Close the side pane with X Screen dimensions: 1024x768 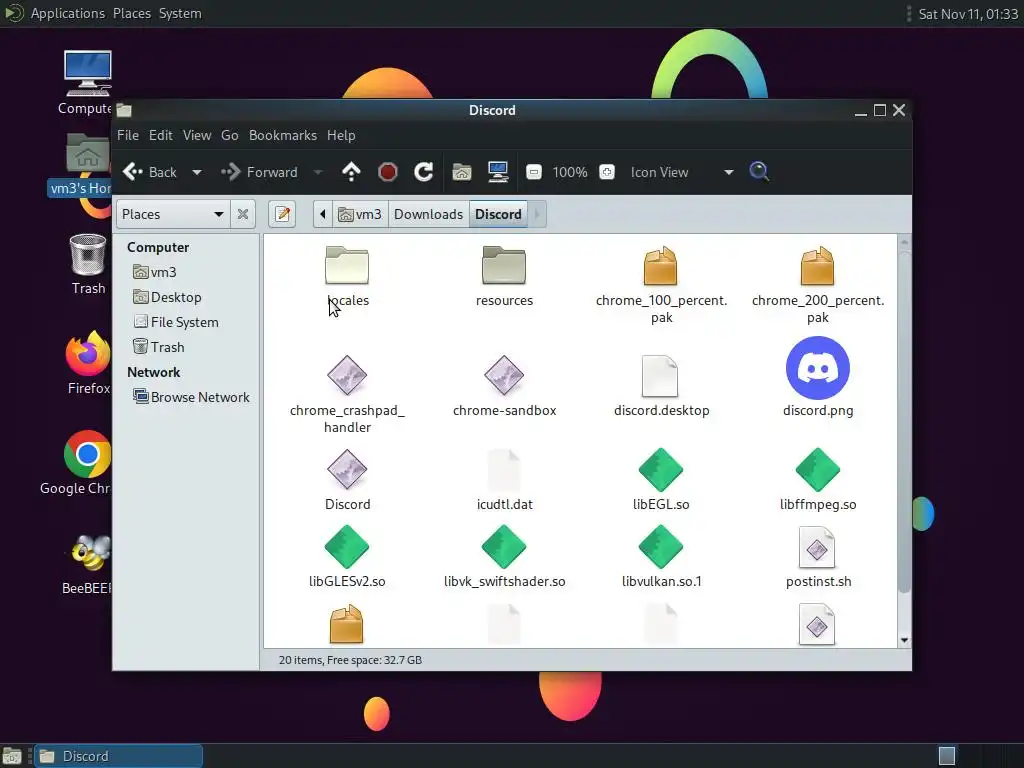point(242,214)
